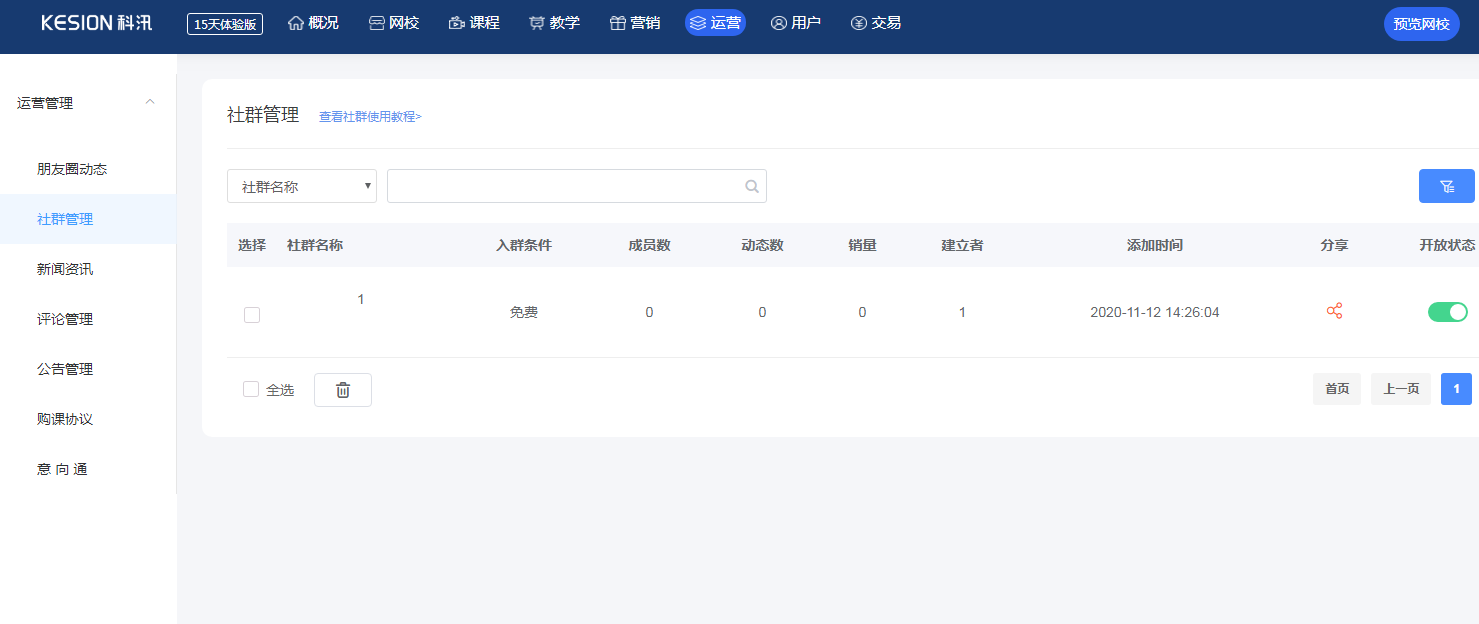Image resolution: width=1479 pixels, height=624 pixels.
Task: Click the blue filter icon button
Action: (1446, 186)
